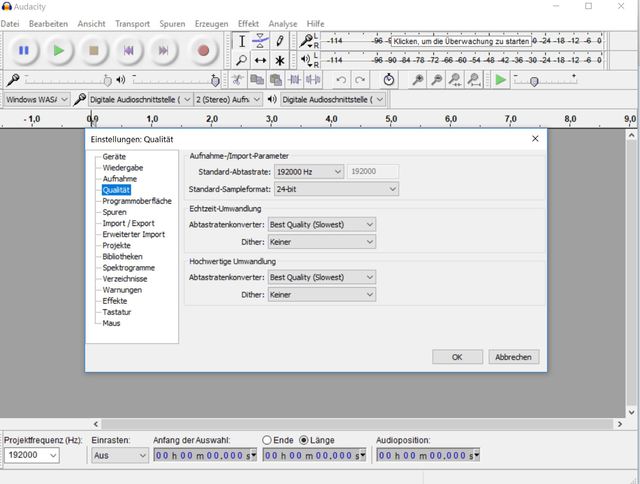Select Geräte in settings tree
The height and width of the screenshot is (484, 640).
tap(114, 157)
